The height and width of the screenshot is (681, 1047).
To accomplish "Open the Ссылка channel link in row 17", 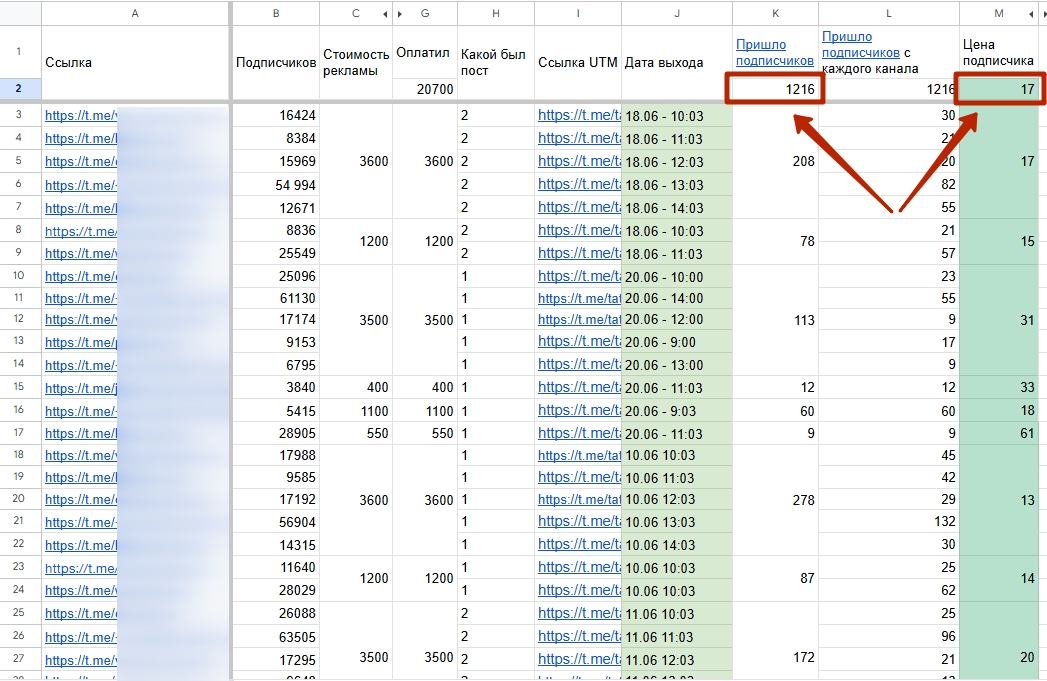I will click(81, 433).
